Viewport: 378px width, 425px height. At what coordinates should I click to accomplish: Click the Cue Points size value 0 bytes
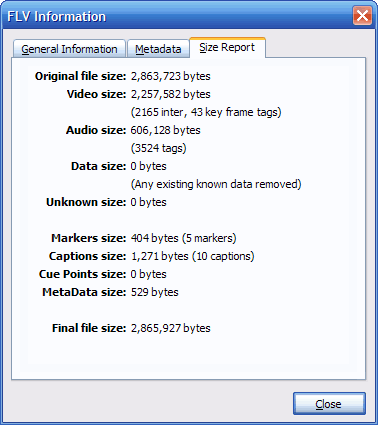click(x=148, y=274)
